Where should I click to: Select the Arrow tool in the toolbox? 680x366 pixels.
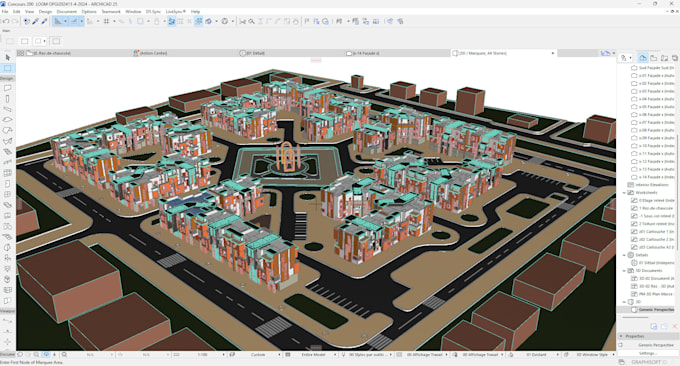(7, 57)
